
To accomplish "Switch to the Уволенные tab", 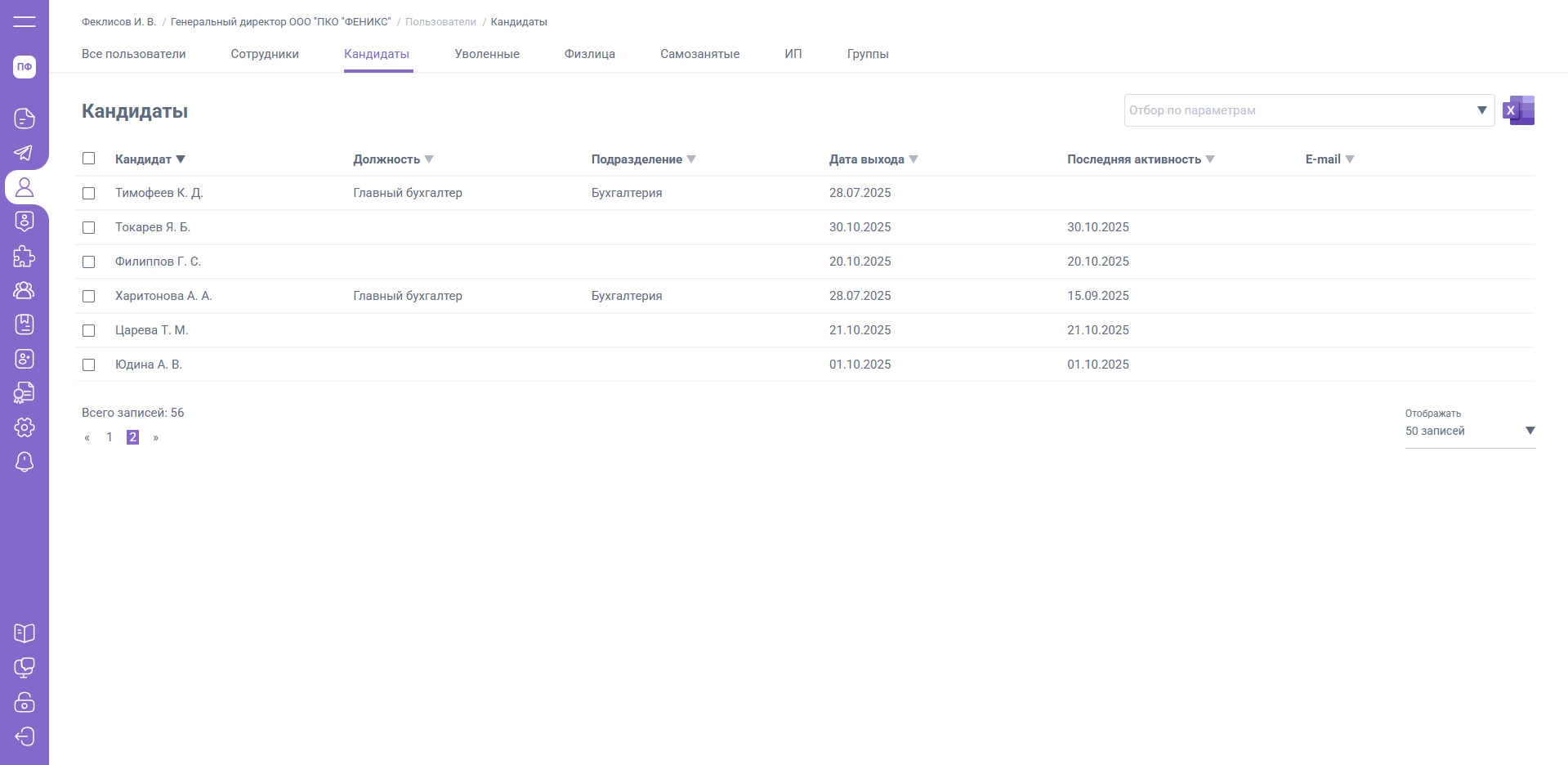I will click(487, 54).
